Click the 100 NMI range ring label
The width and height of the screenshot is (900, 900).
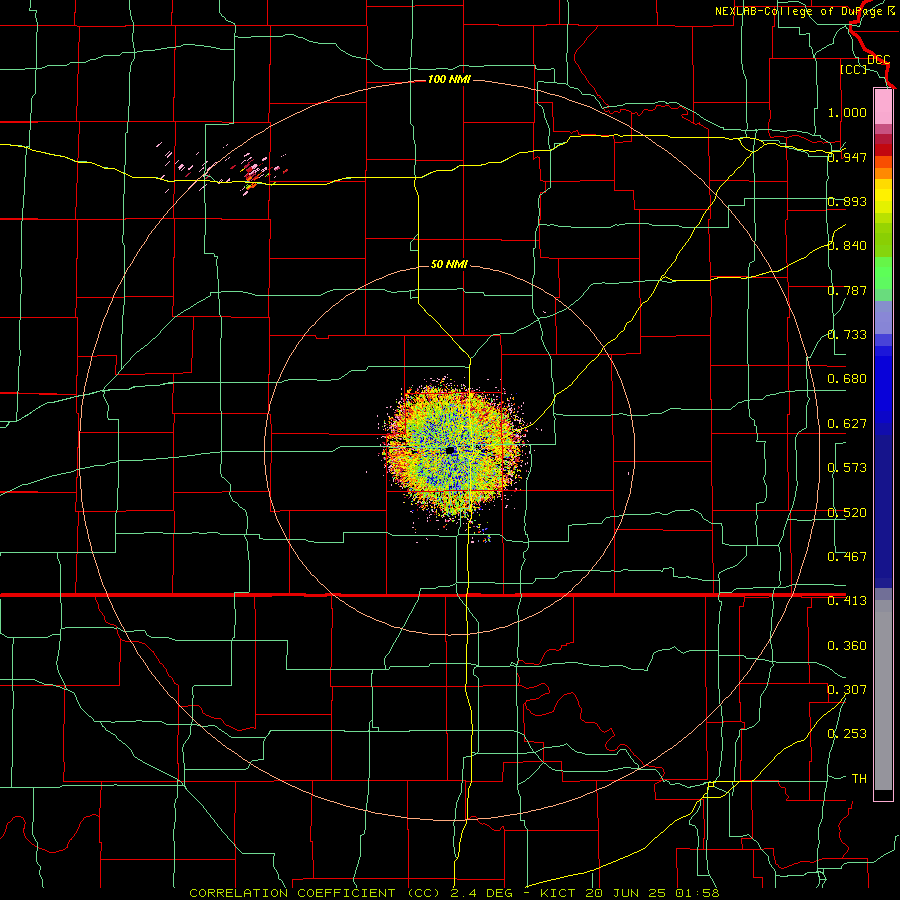(449, 79)
